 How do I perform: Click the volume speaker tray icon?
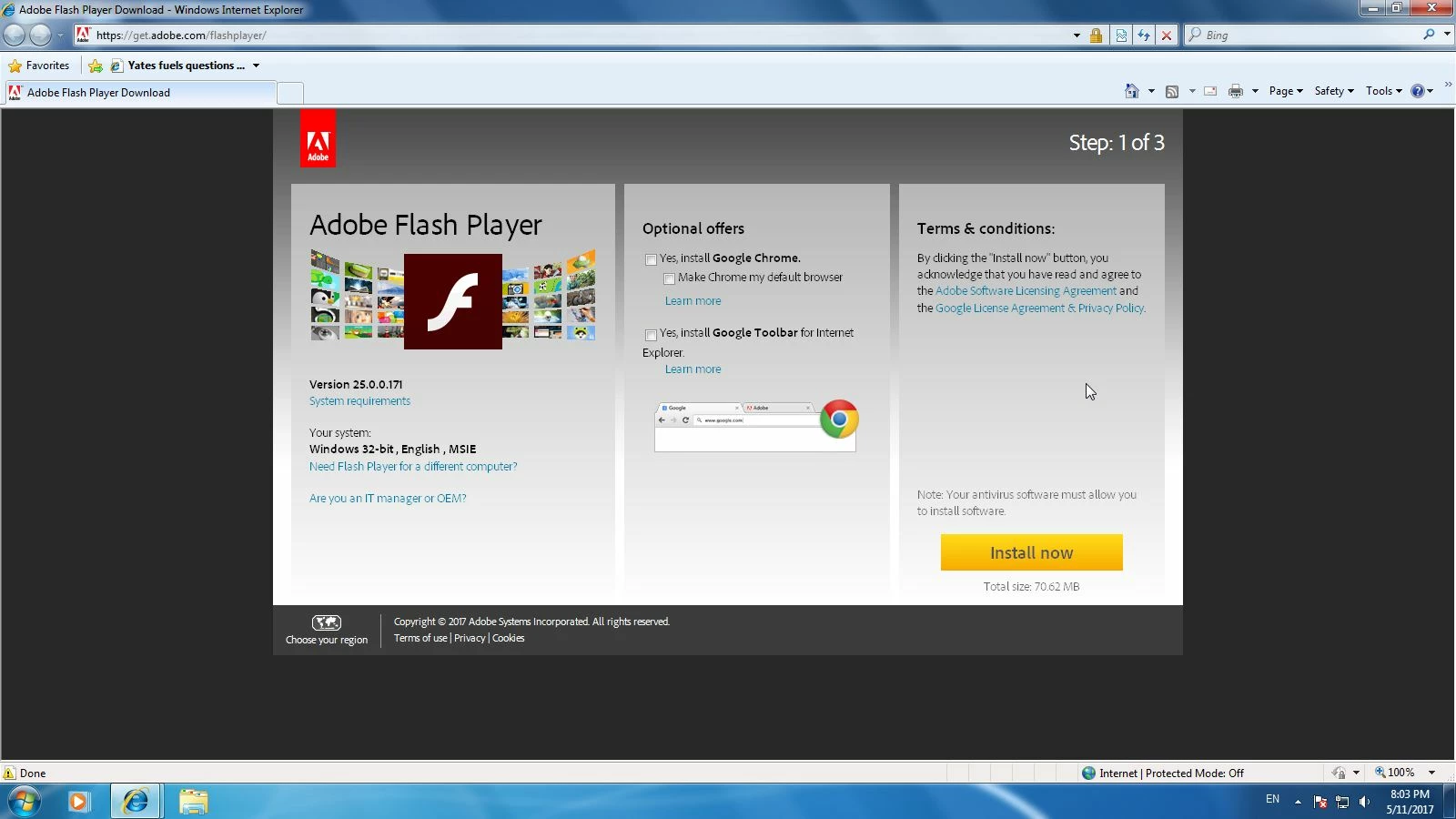click(1364, 802)
